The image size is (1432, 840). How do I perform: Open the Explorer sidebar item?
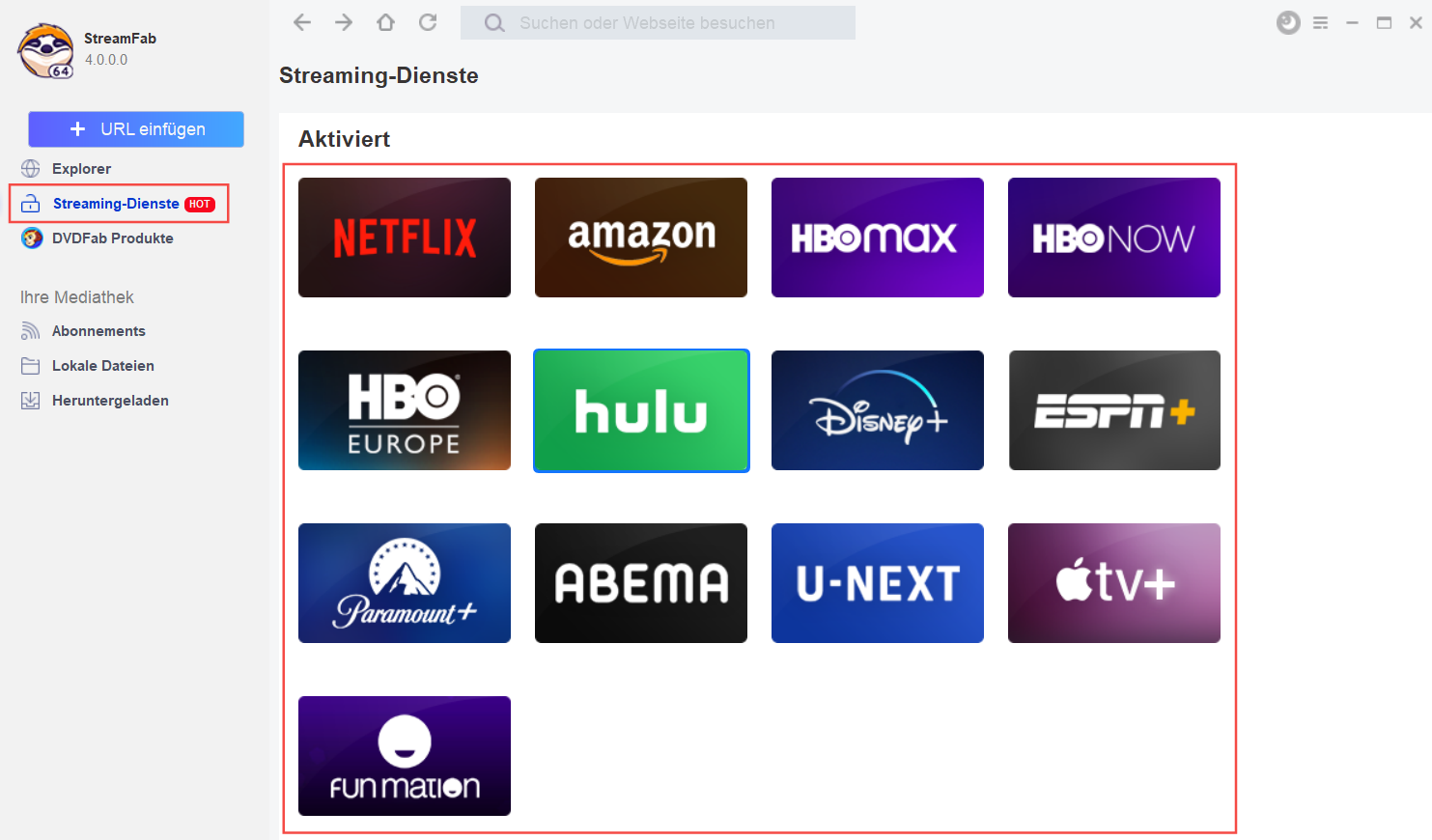[81, 169]
